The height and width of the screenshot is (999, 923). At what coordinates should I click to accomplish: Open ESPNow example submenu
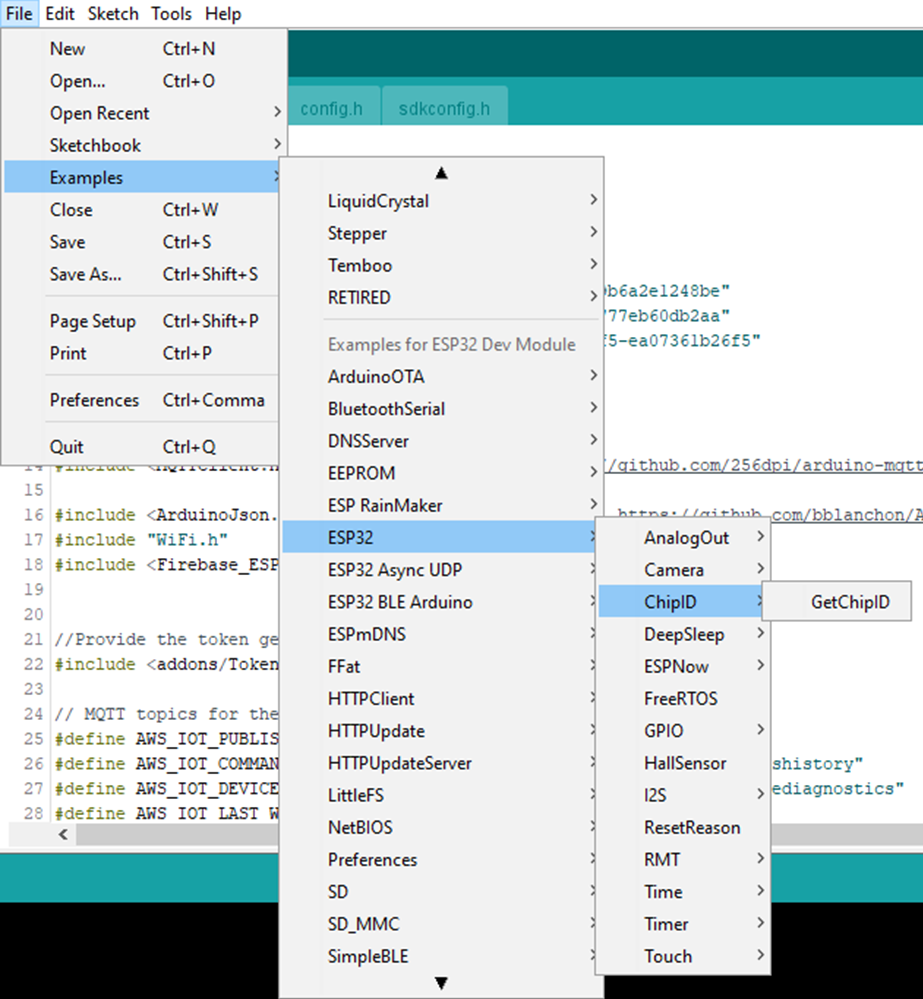683,666
